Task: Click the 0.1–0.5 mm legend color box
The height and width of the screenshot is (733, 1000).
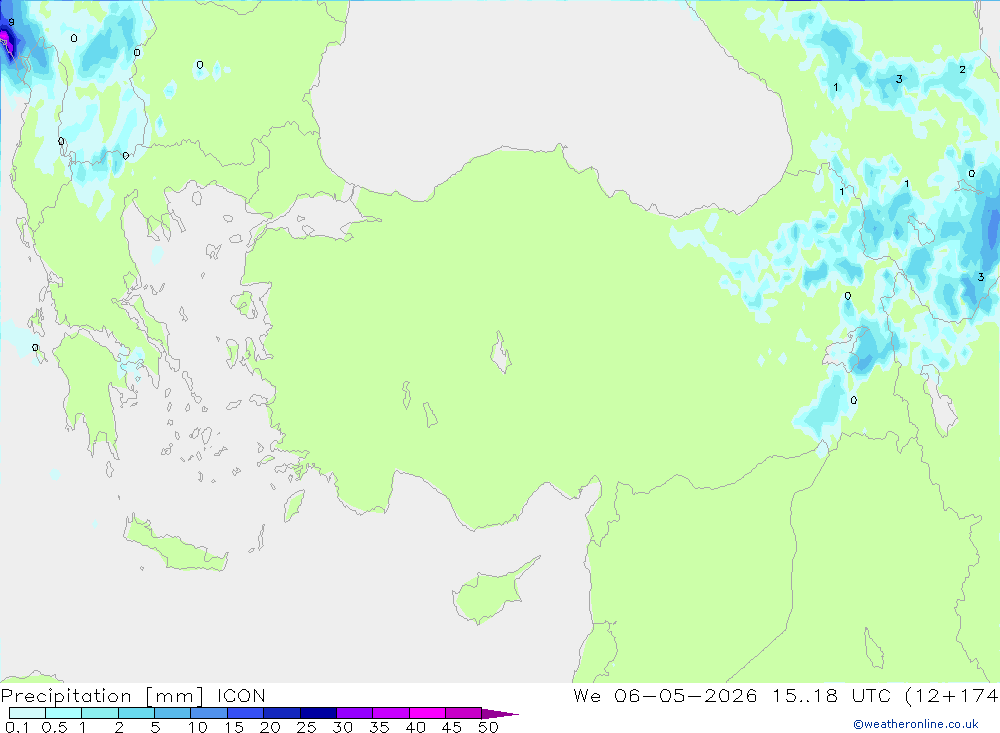Action: [27, 713]
